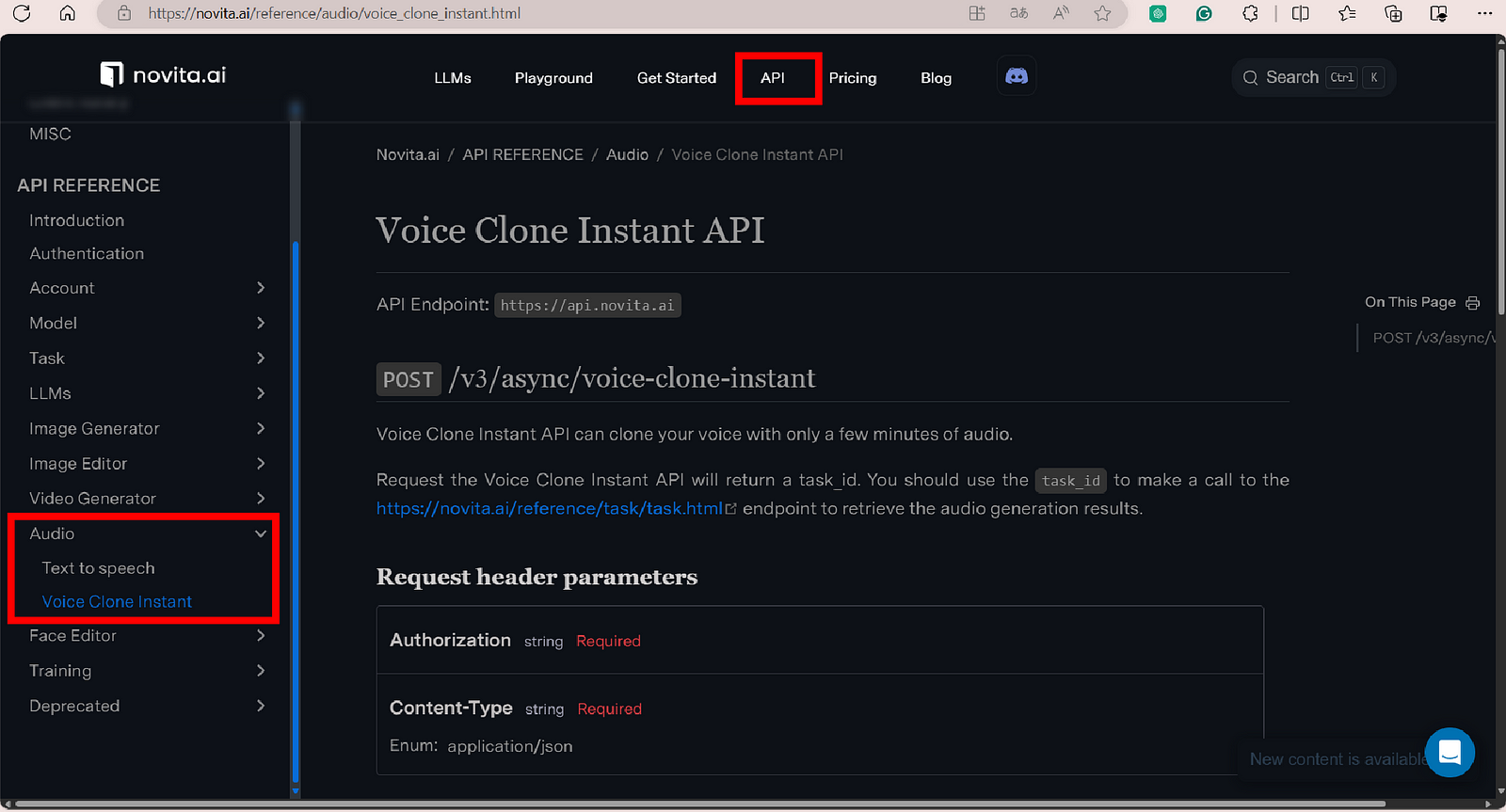The width and height of the screenshot is (1506, 812).
Task: Open the Discord community icon
Action: pyautogui.click(x=1017, y=76)
